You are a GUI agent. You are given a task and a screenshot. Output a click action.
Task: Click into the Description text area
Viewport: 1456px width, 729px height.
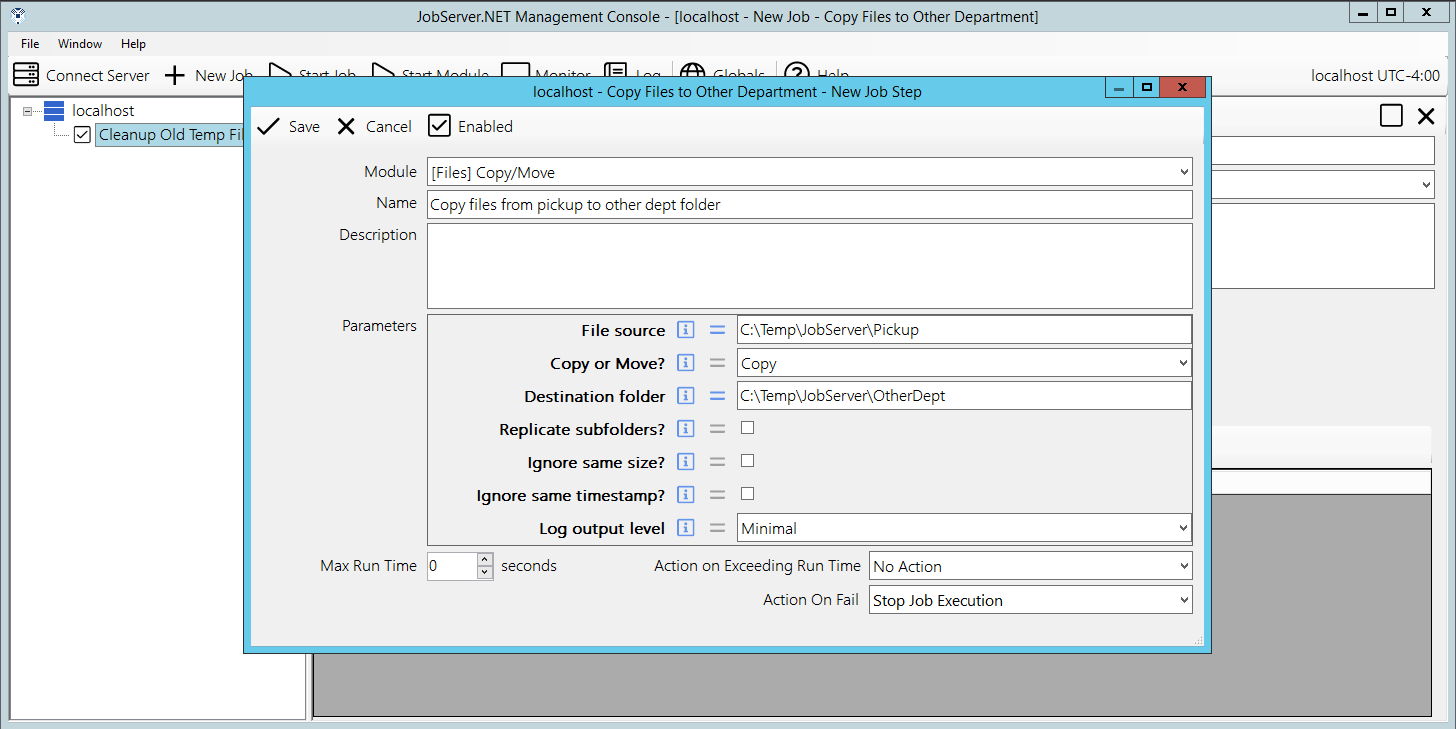pos(809,266)
